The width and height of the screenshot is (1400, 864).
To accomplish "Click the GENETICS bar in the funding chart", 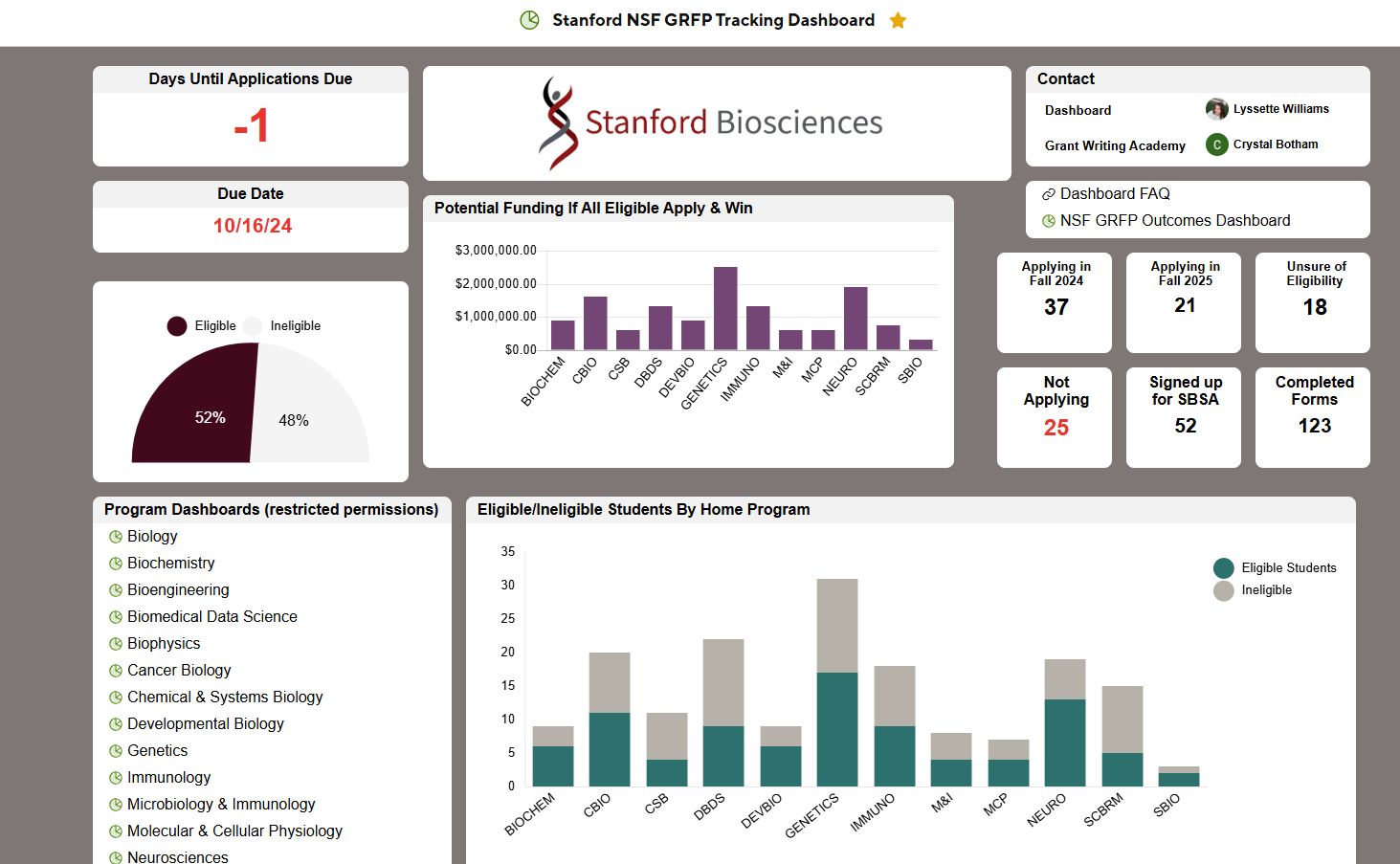I will (x=725, y=308).
